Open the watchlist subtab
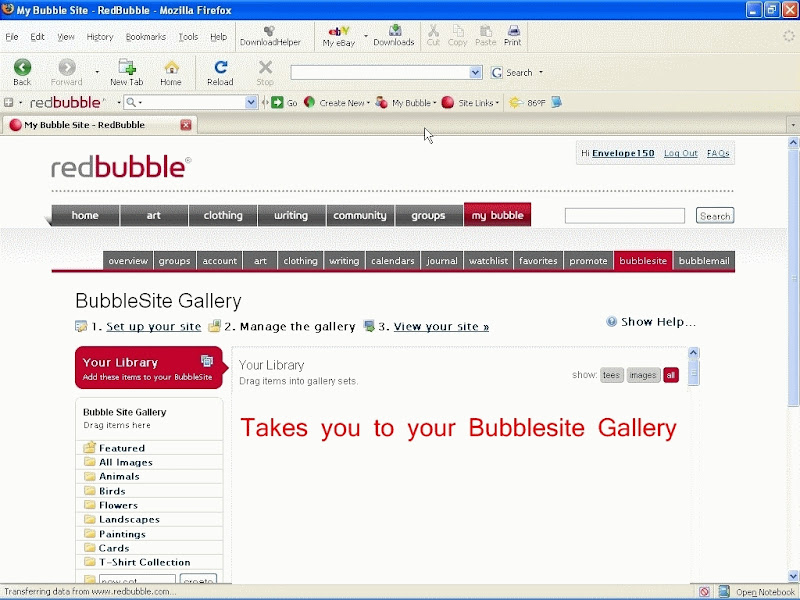 [x=488, y=261]
